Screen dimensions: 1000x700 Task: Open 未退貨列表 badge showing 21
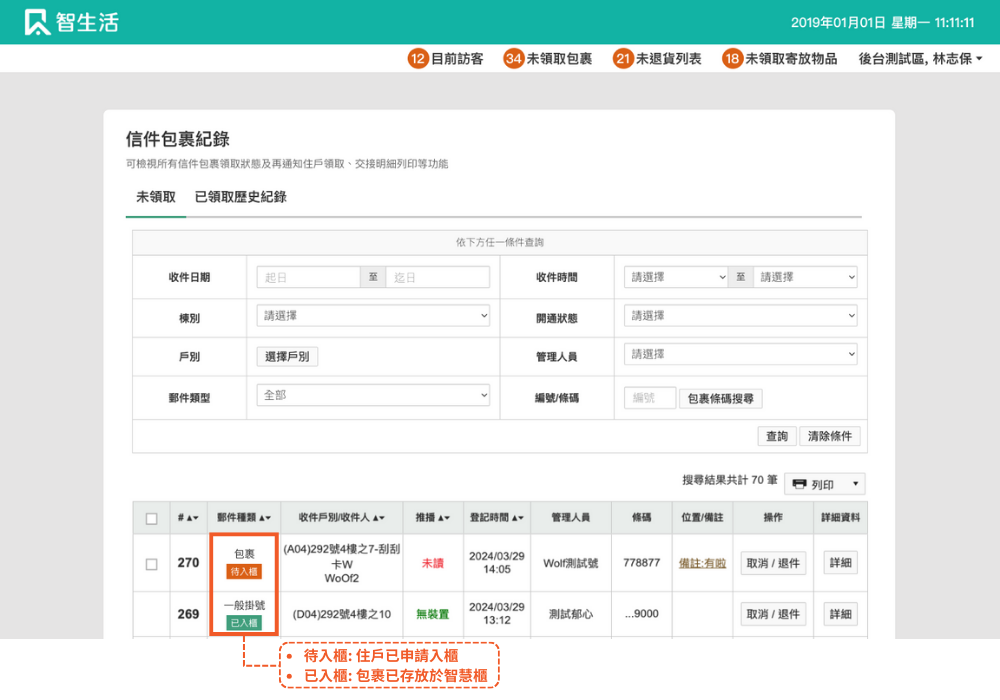click(x=624, y=59)
